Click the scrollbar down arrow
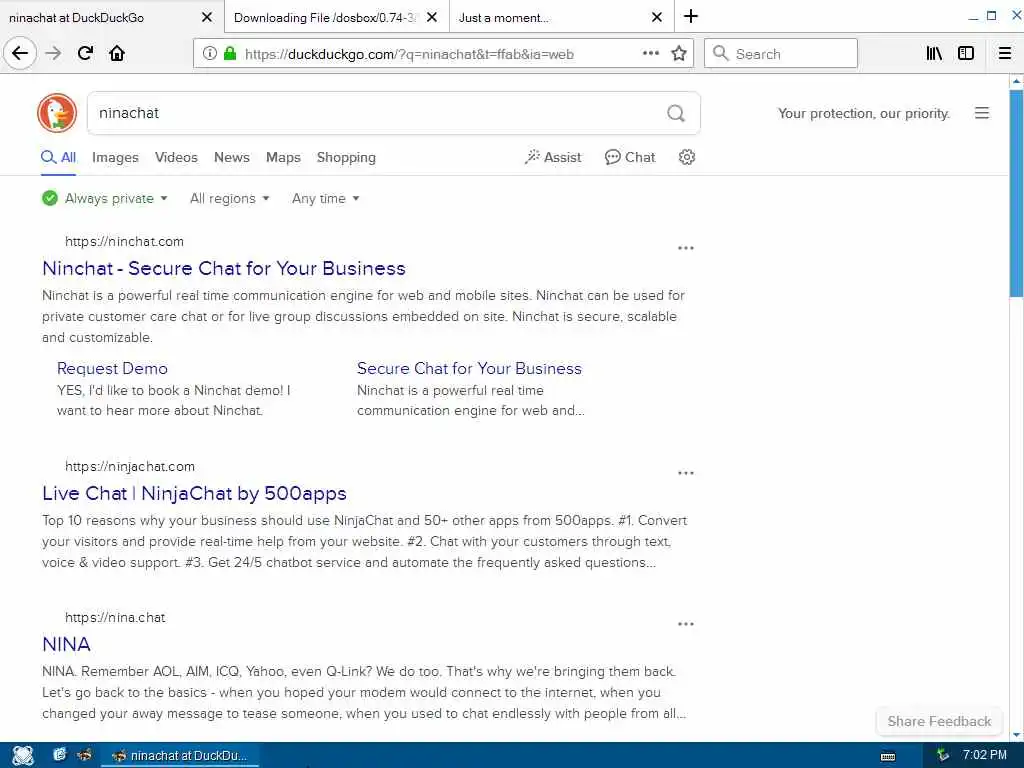Screen dimensions: 1024x768 click(1016, 735)
